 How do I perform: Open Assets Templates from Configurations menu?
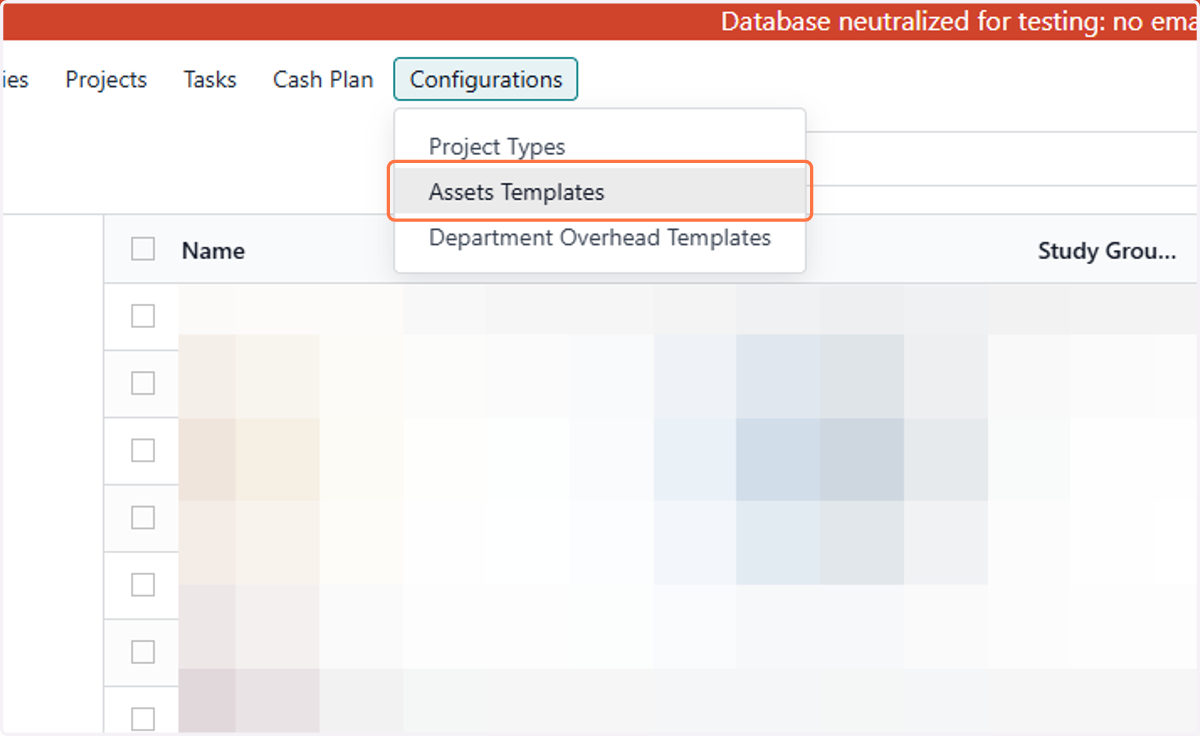600,192
